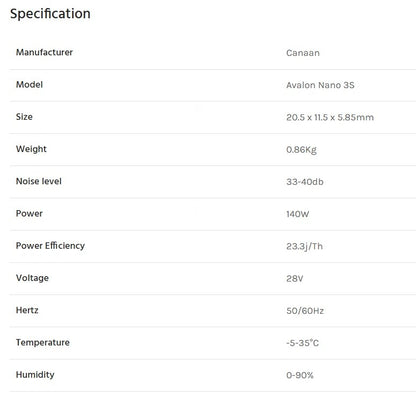Screen dimensions: 416x396
Task: Click the 28V voltage value
Action: (294, 279)
